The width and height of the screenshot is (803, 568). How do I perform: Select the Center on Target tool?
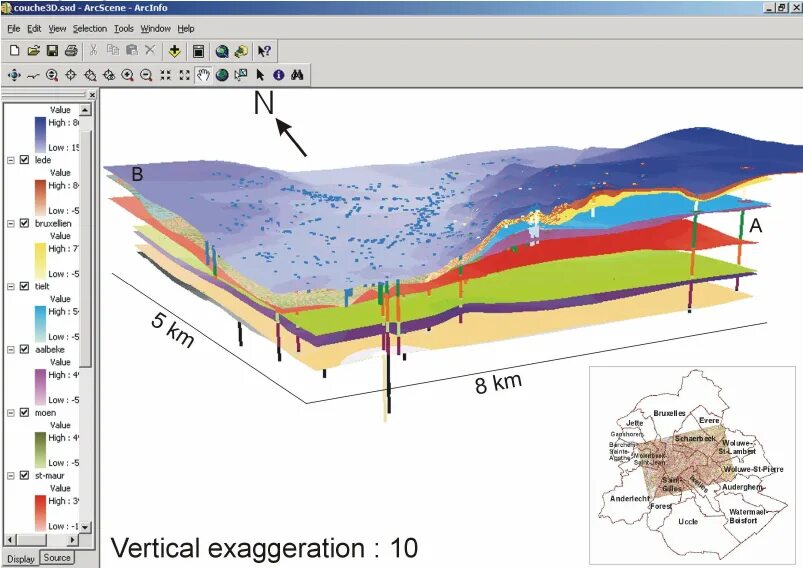click(71, 75)
